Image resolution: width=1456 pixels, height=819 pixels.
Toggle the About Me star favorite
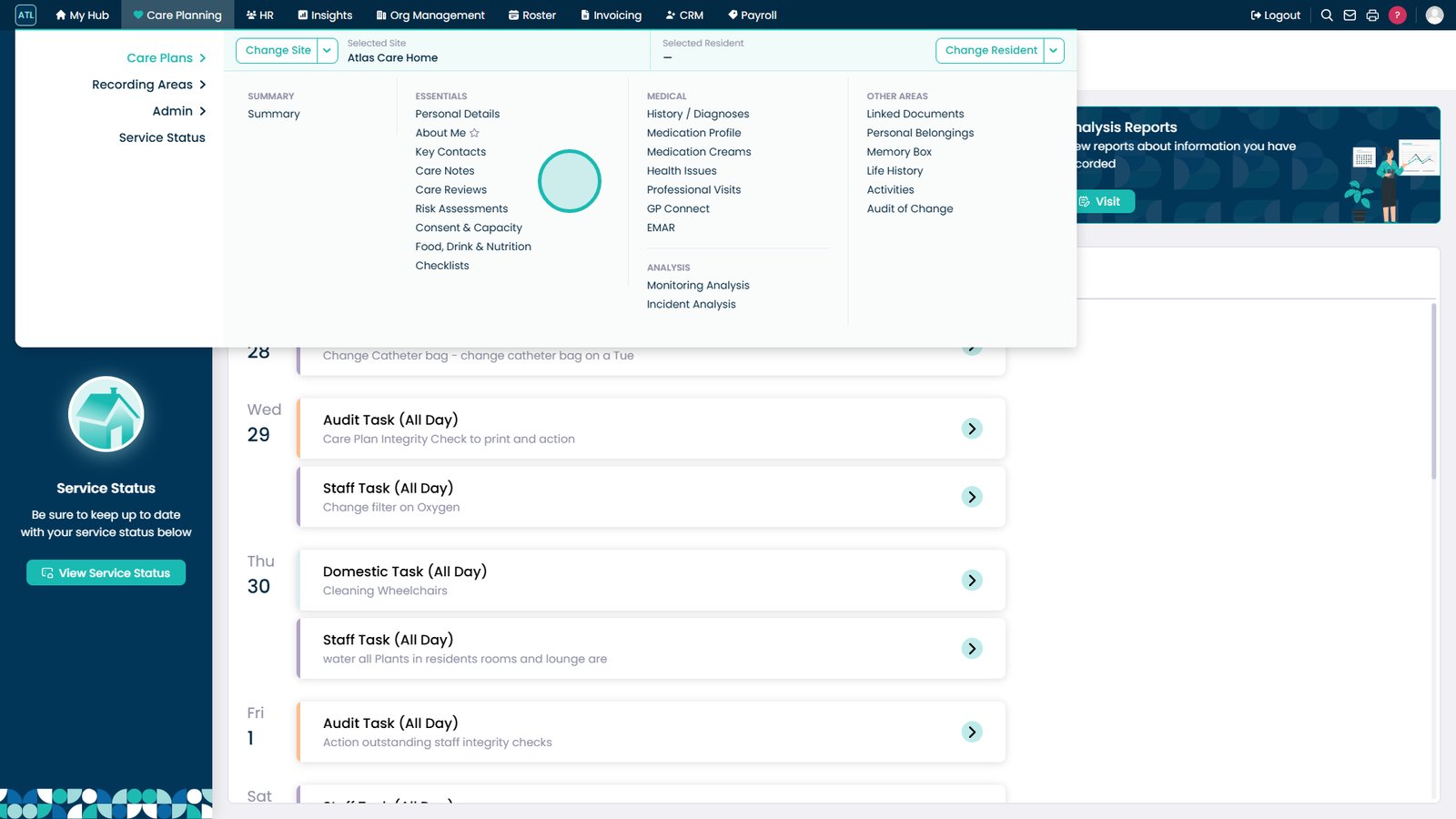pyautogui.click(x=474, y=133)
